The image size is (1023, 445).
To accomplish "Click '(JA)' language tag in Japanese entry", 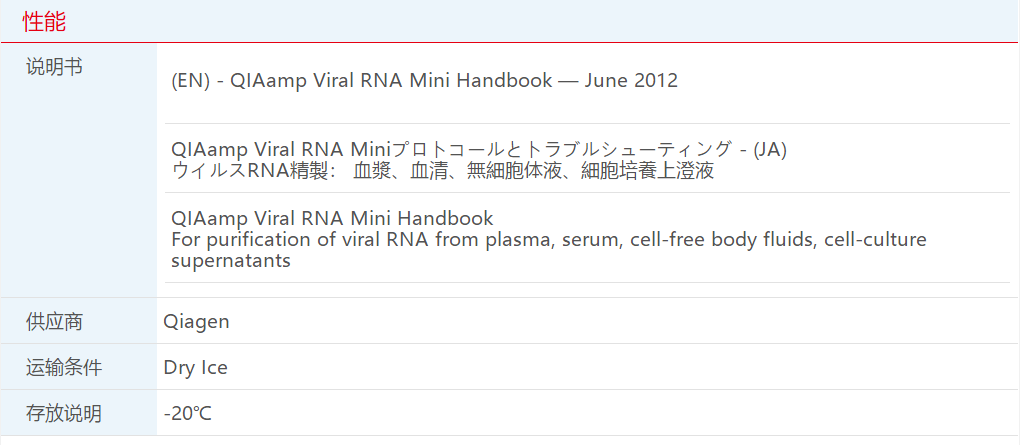I will point(769,150).
